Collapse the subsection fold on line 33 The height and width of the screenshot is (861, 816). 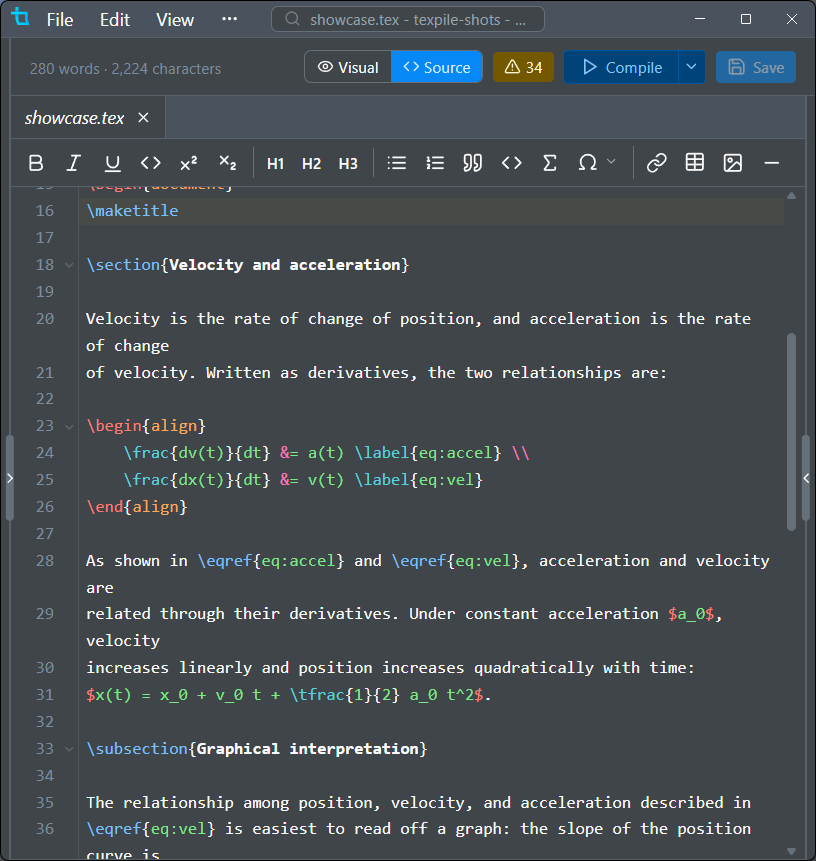(x=69, y=749)
